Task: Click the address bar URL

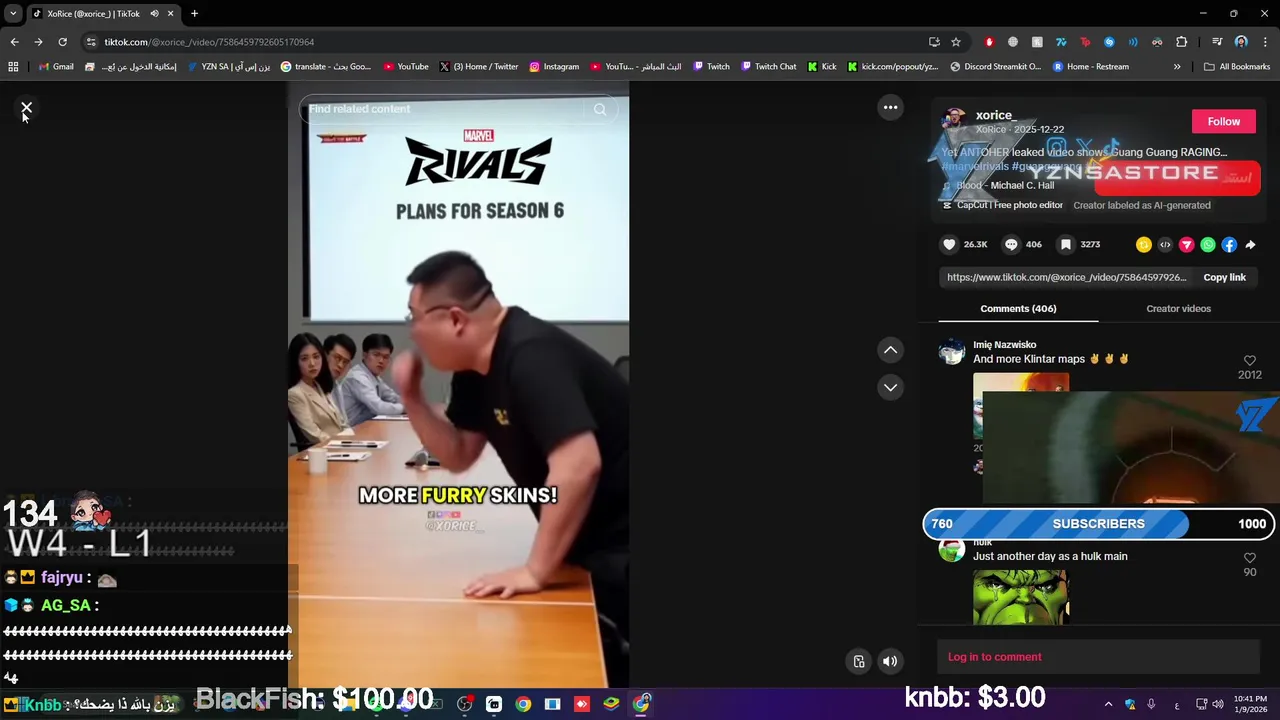Action: (209, 42)
